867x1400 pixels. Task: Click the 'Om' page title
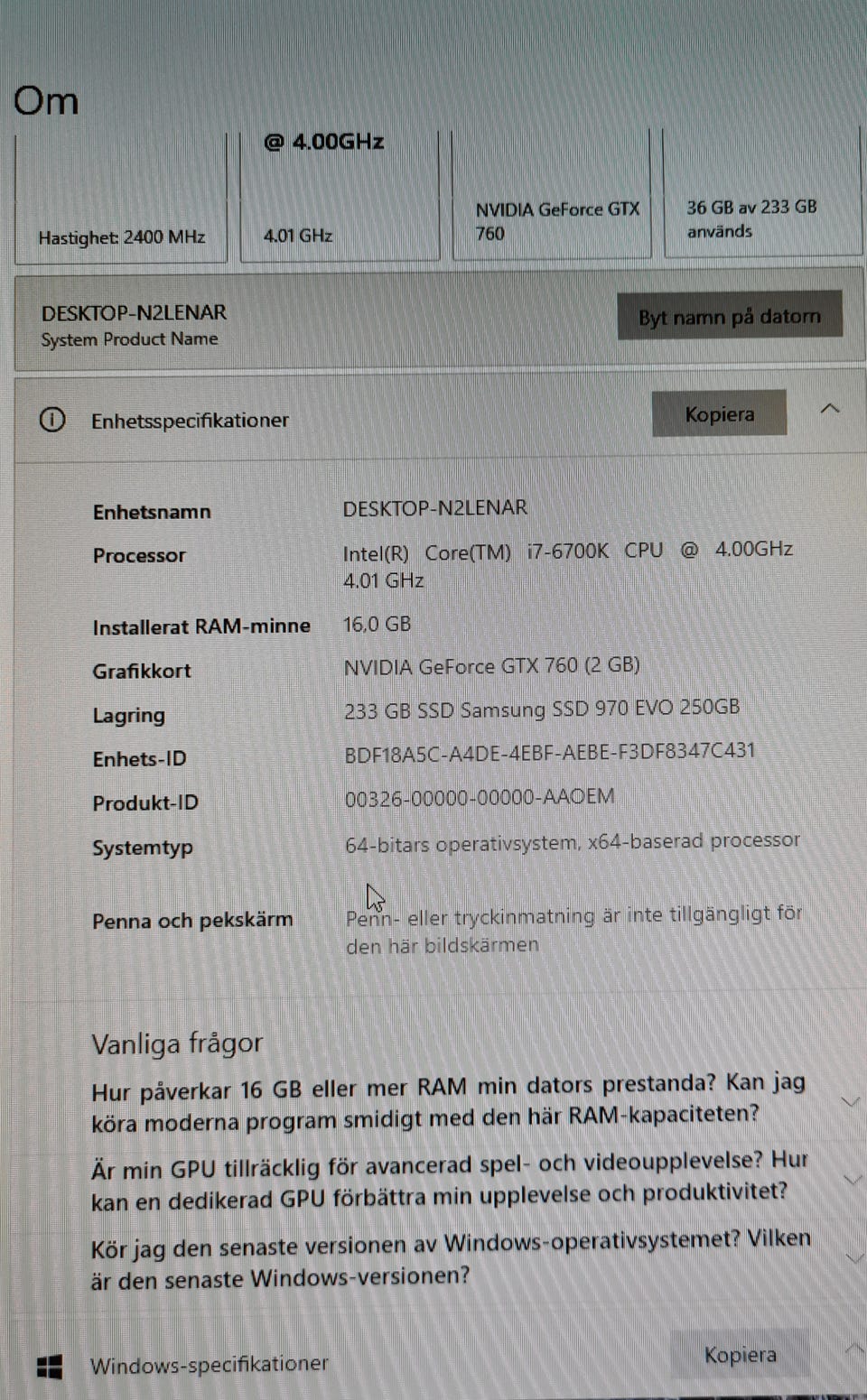pos(46,100)
